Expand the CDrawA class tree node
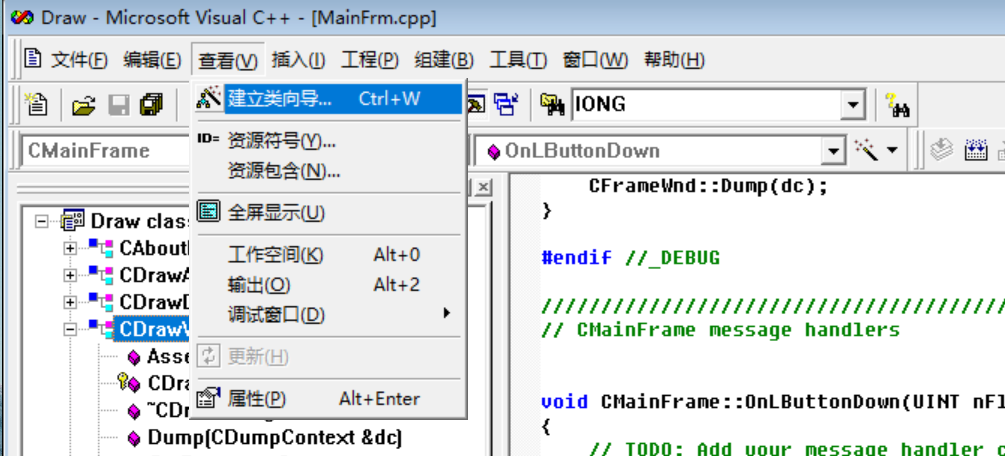This screenshot has width=1005, height=456. tap(70, 275)
